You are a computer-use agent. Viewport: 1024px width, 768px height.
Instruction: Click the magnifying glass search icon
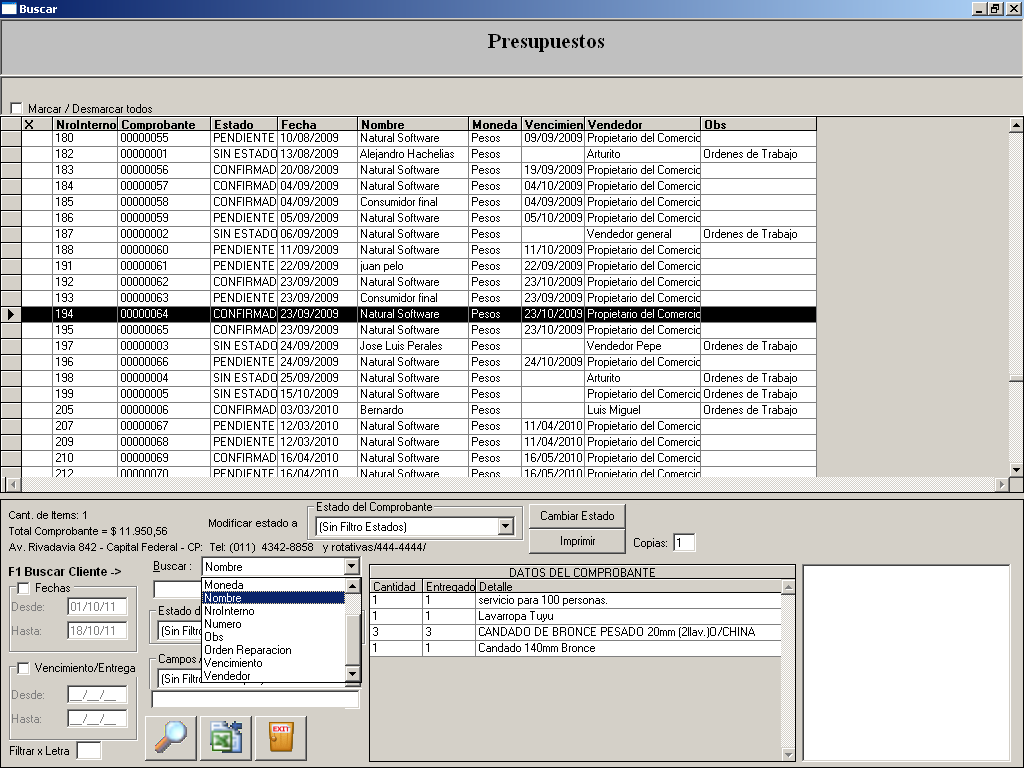170,738
